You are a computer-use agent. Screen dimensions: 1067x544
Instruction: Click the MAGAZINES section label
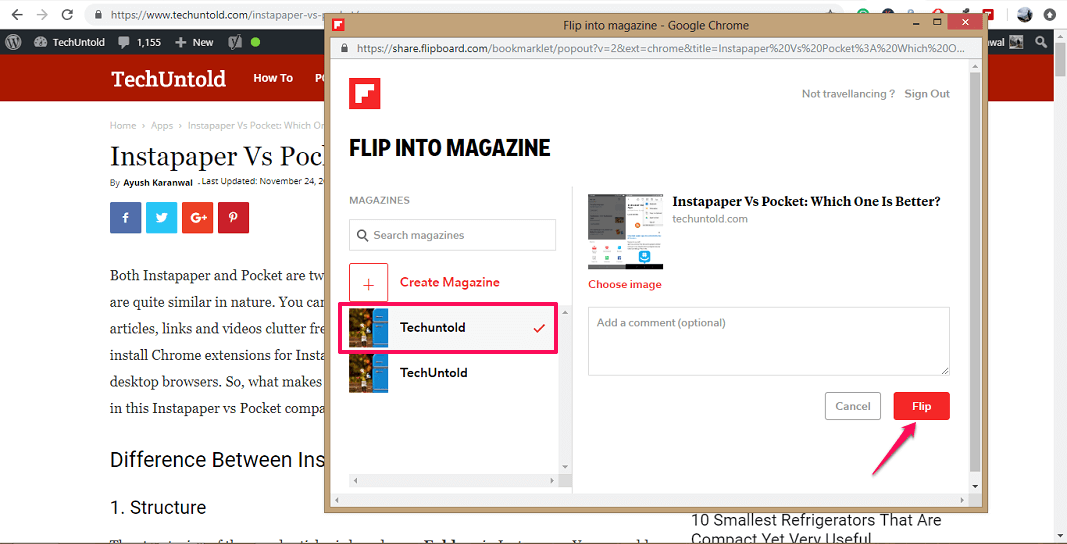pyautogui.click(x=380, y=200)
